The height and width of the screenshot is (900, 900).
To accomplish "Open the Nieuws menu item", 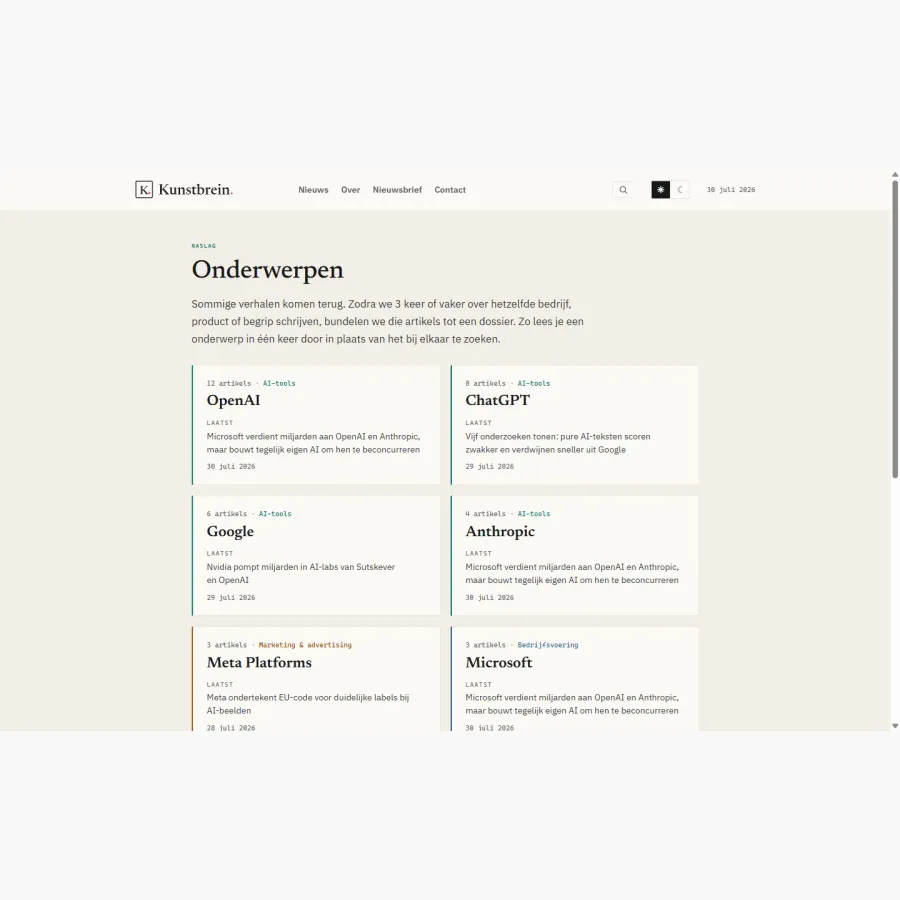I will pos(313,190).
